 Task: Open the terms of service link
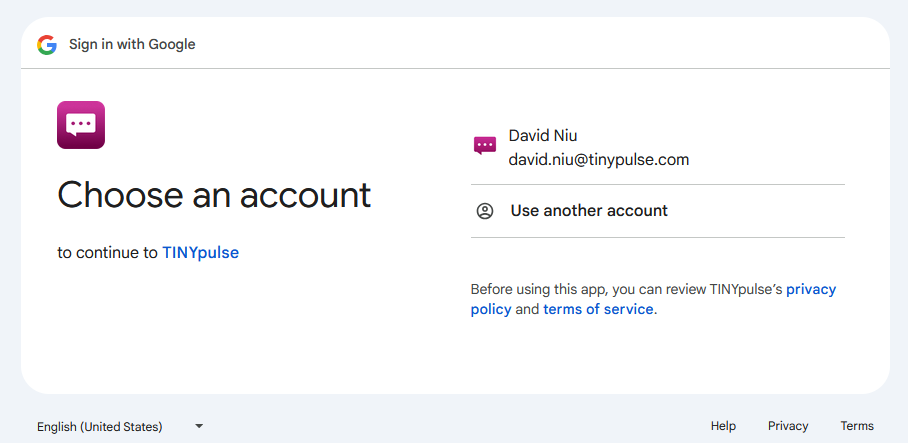[598, 309]
